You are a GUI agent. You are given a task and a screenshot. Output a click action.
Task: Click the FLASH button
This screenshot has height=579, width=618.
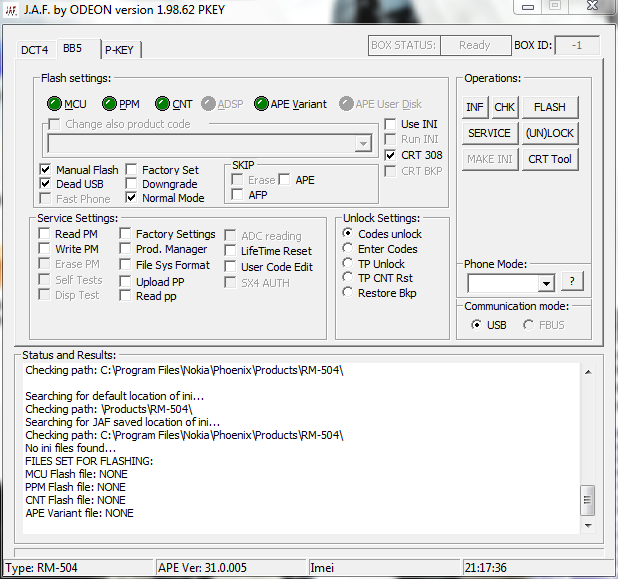550,107
